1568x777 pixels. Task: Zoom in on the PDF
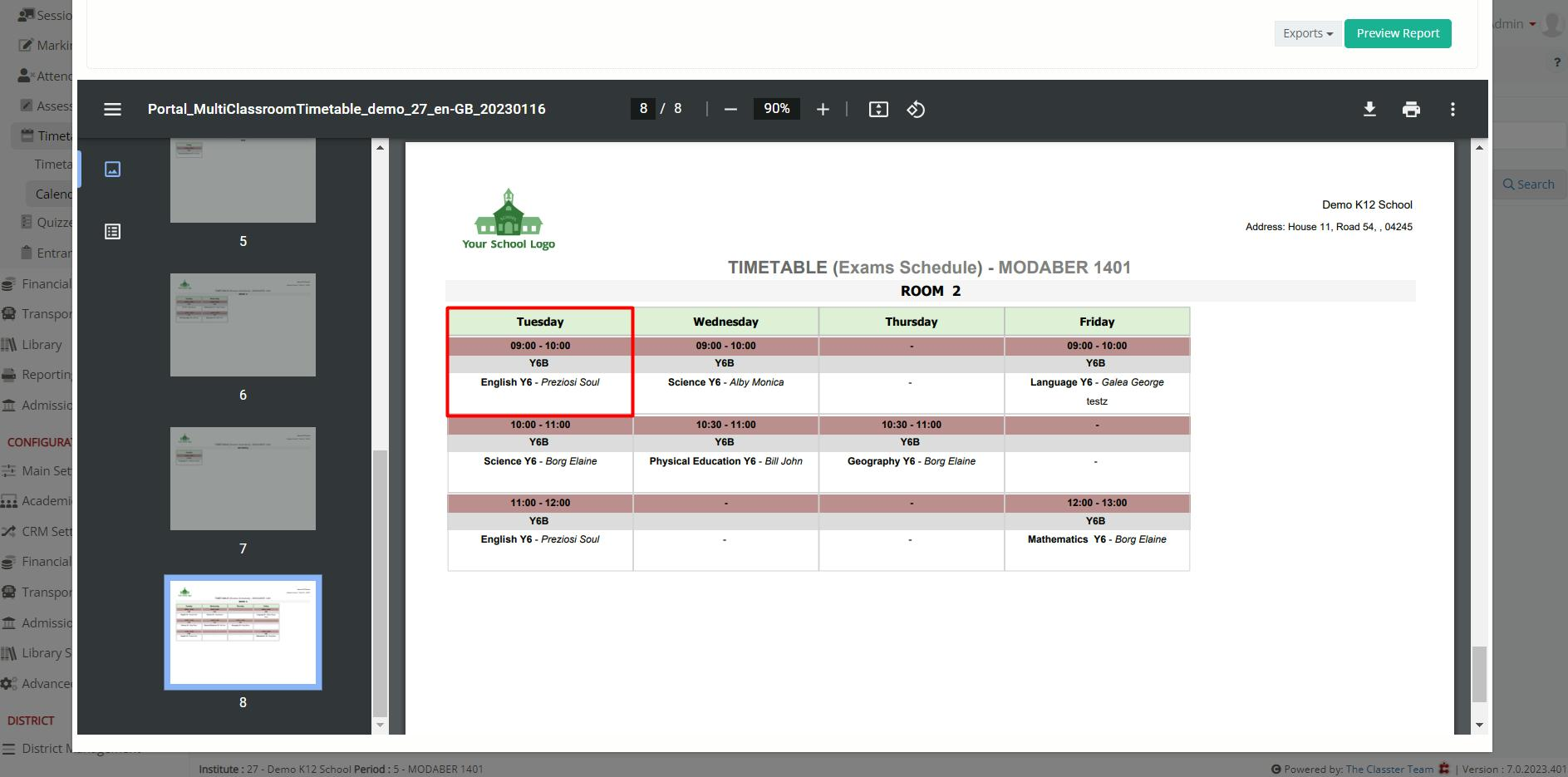coord(823,109)
